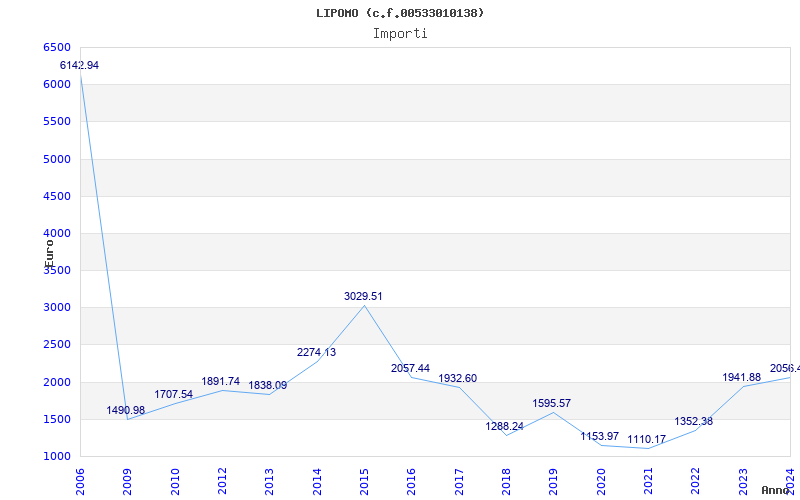Click the y-axis value 4000
Screen dimensions: 800x500
57,234
